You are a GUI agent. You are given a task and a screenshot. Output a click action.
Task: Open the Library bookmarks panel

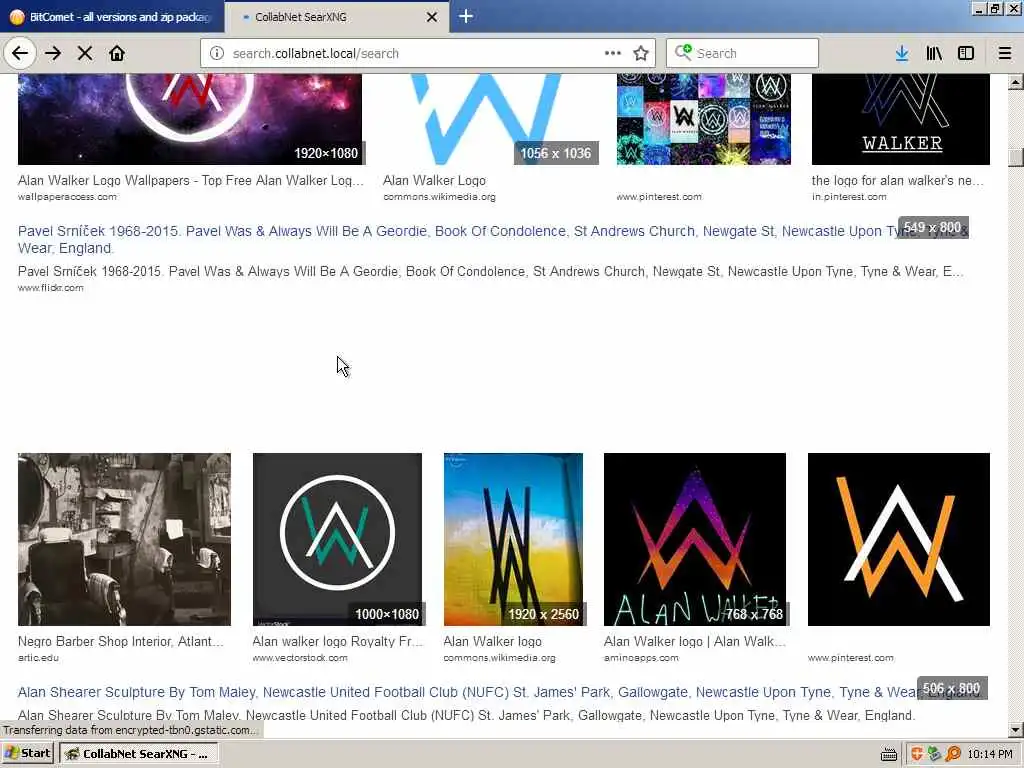tap(934, 54)
